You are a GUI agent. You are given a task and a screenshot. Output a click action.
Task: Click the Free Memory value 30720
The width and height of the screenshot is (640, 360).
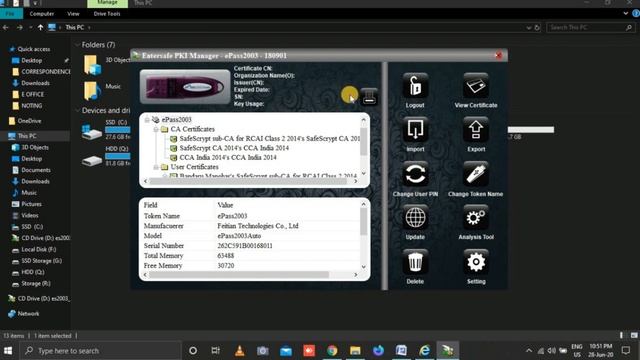click(226, 266)
